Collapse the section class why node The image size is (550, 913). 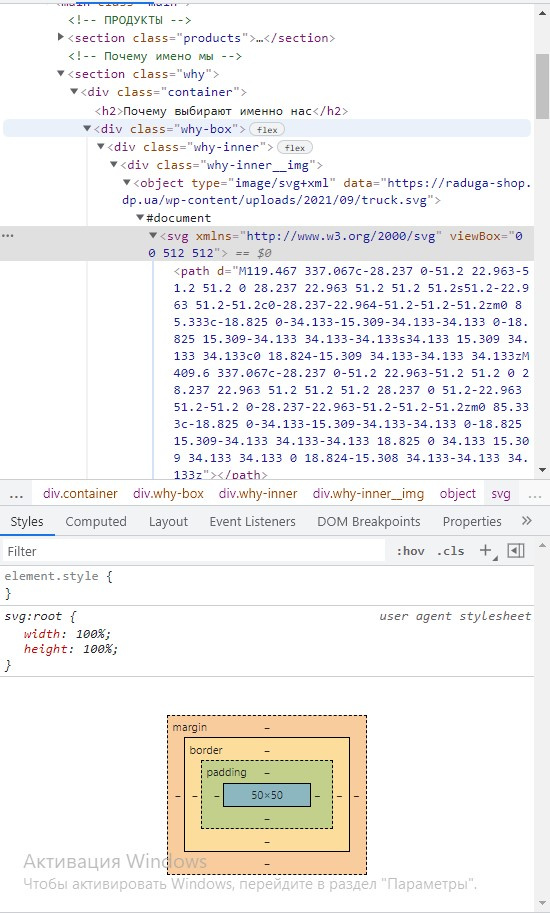(x=61, y=73)
